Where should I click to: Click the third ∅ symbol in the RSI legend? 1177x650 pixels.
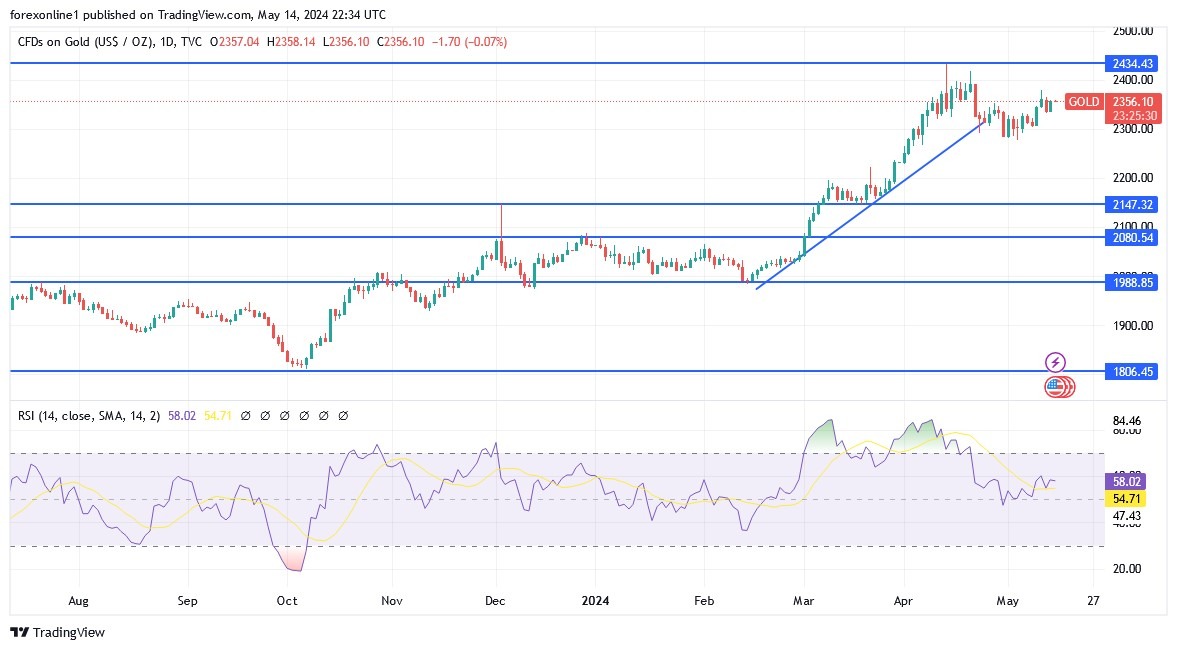[286, 415]
